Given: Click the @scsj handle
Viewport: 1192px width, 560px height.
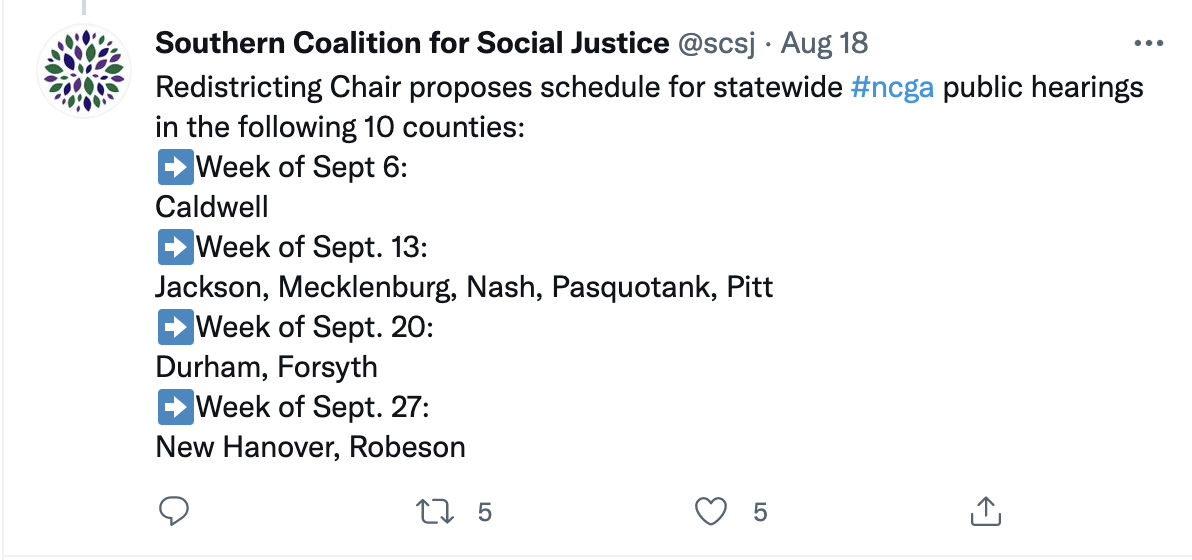Looking at the screenshot, I should 716,43.
